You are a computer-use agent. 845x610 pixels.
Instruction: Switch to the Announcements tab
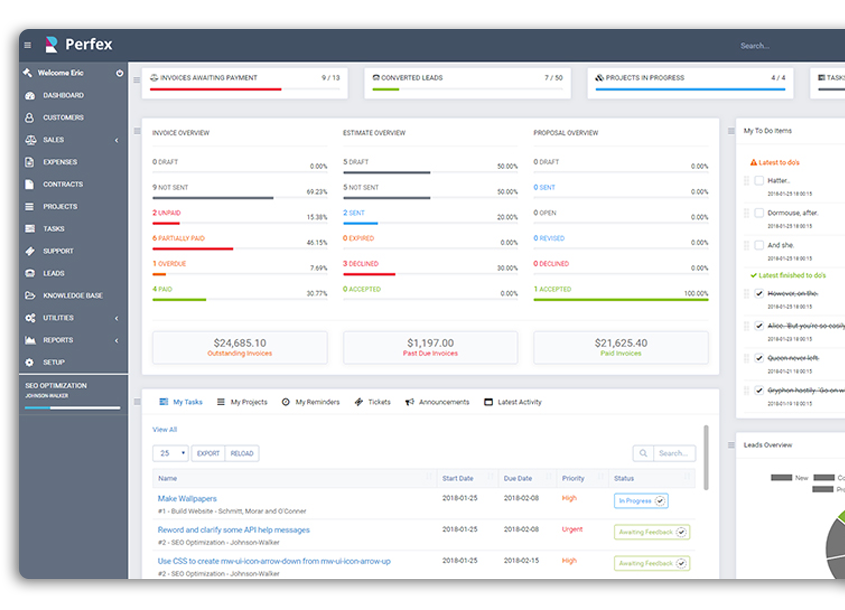[x=437, y=402]
